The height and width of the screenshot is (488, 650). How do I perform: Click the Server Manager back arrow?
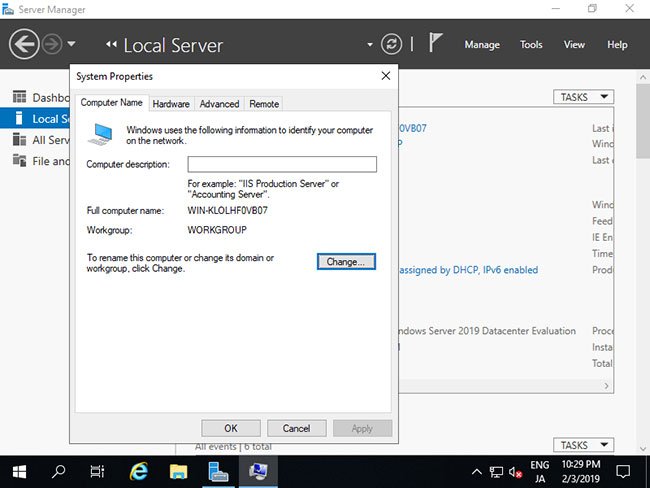24,44
